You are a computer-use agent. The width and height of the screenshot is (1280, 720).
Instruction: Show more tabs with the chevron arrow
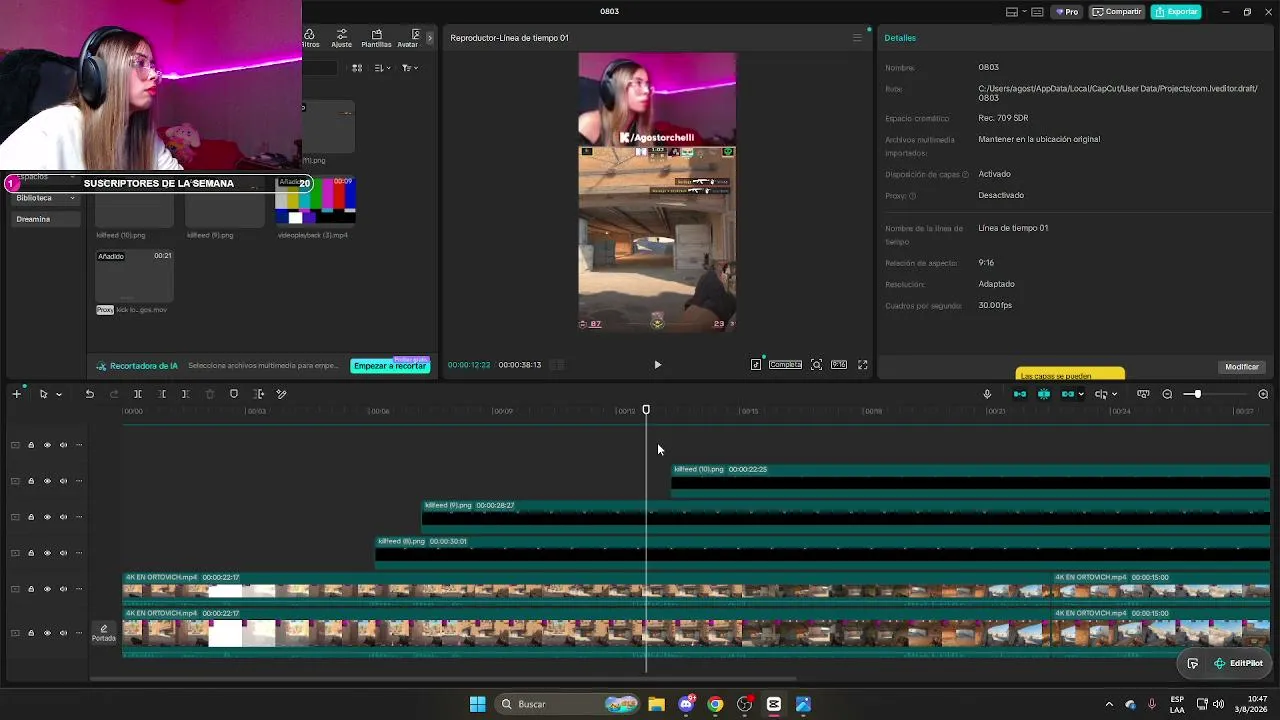pyautogui.click(x=430, y=38)
